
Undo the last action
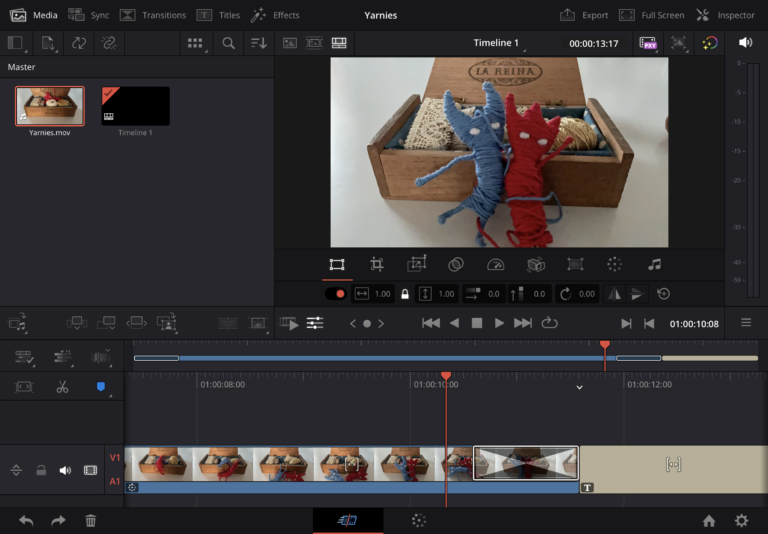point(26,520)
